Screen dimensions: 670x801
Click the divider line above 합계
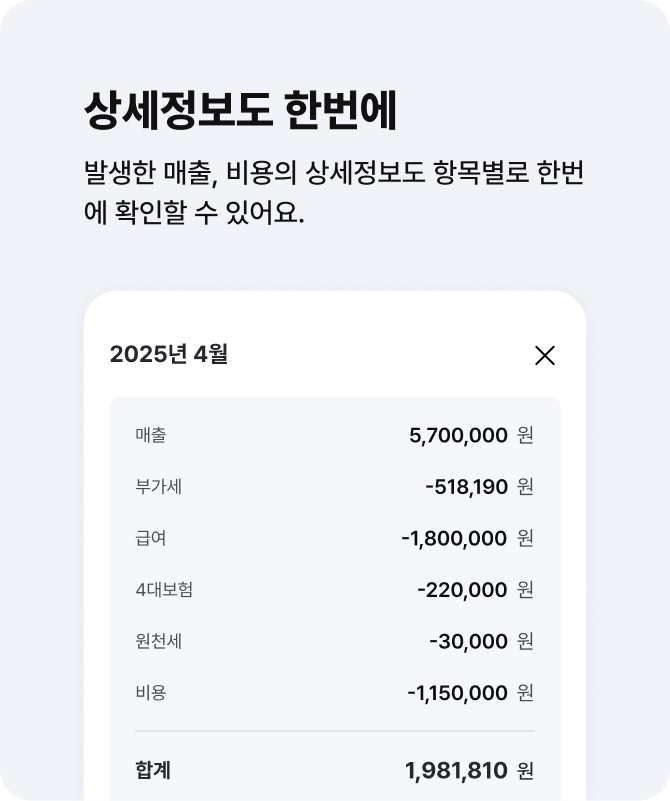pos(335,731)
